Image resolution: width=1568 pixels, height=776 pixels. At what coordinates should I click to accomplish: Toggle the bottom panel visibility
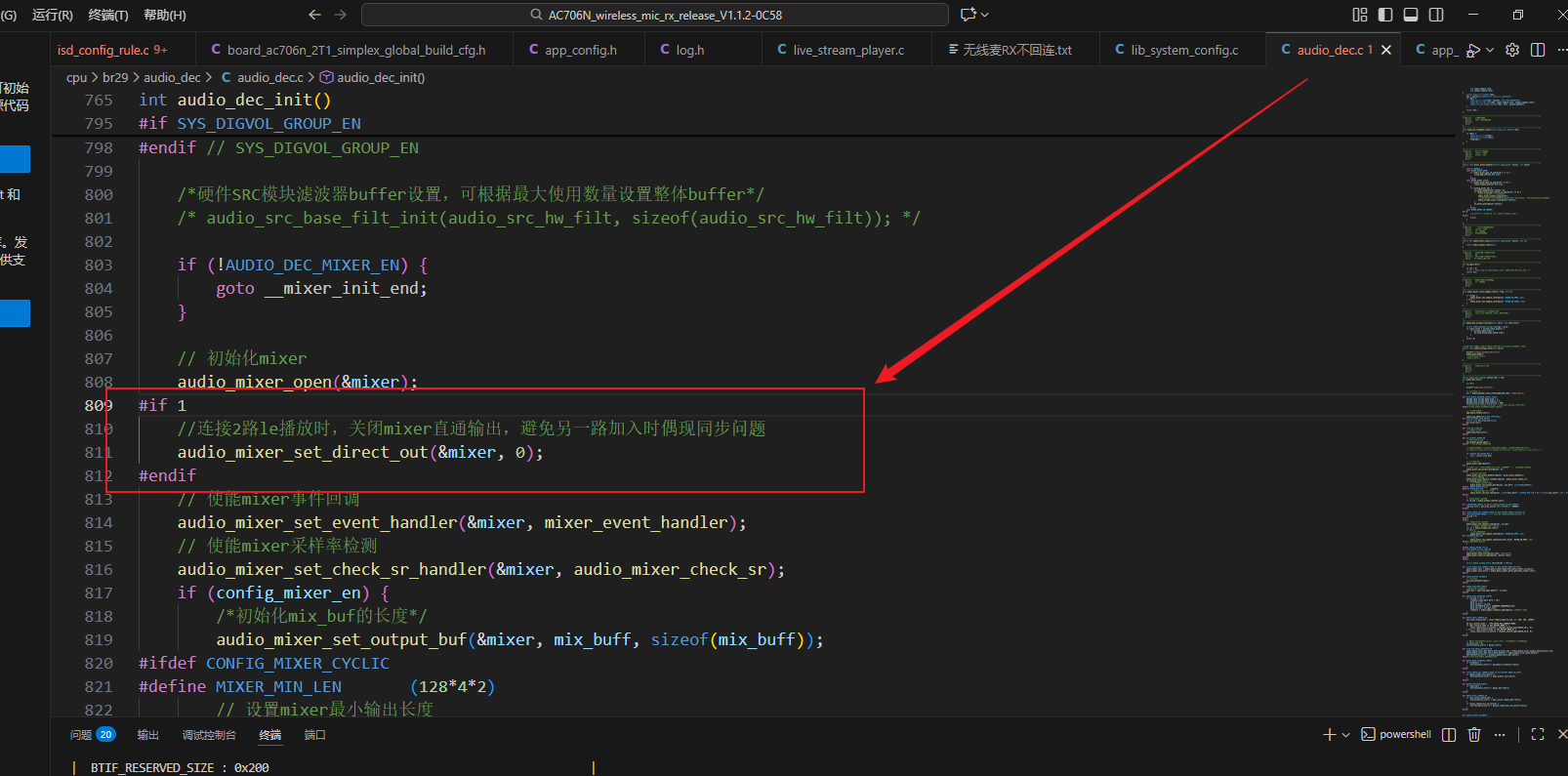click(1411, 15)
